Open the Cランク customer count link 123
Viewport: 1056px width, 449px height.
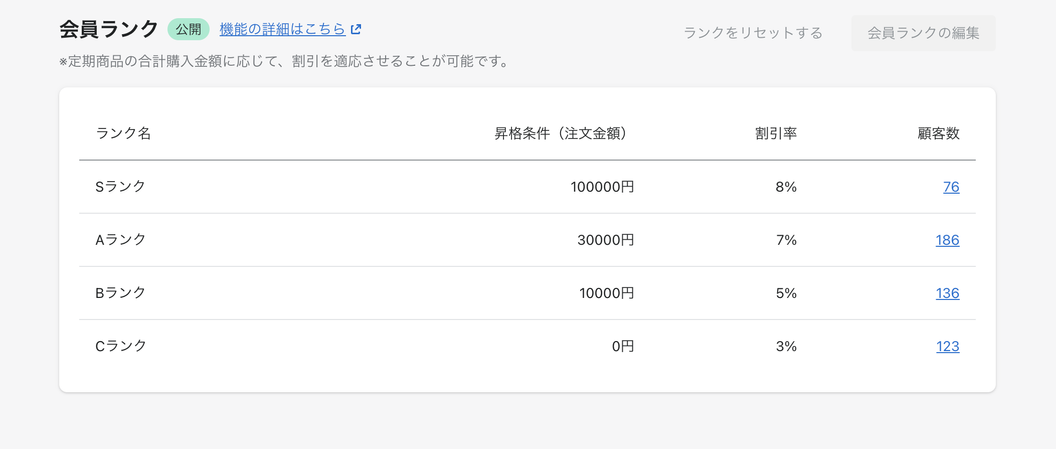coord(947,346)
